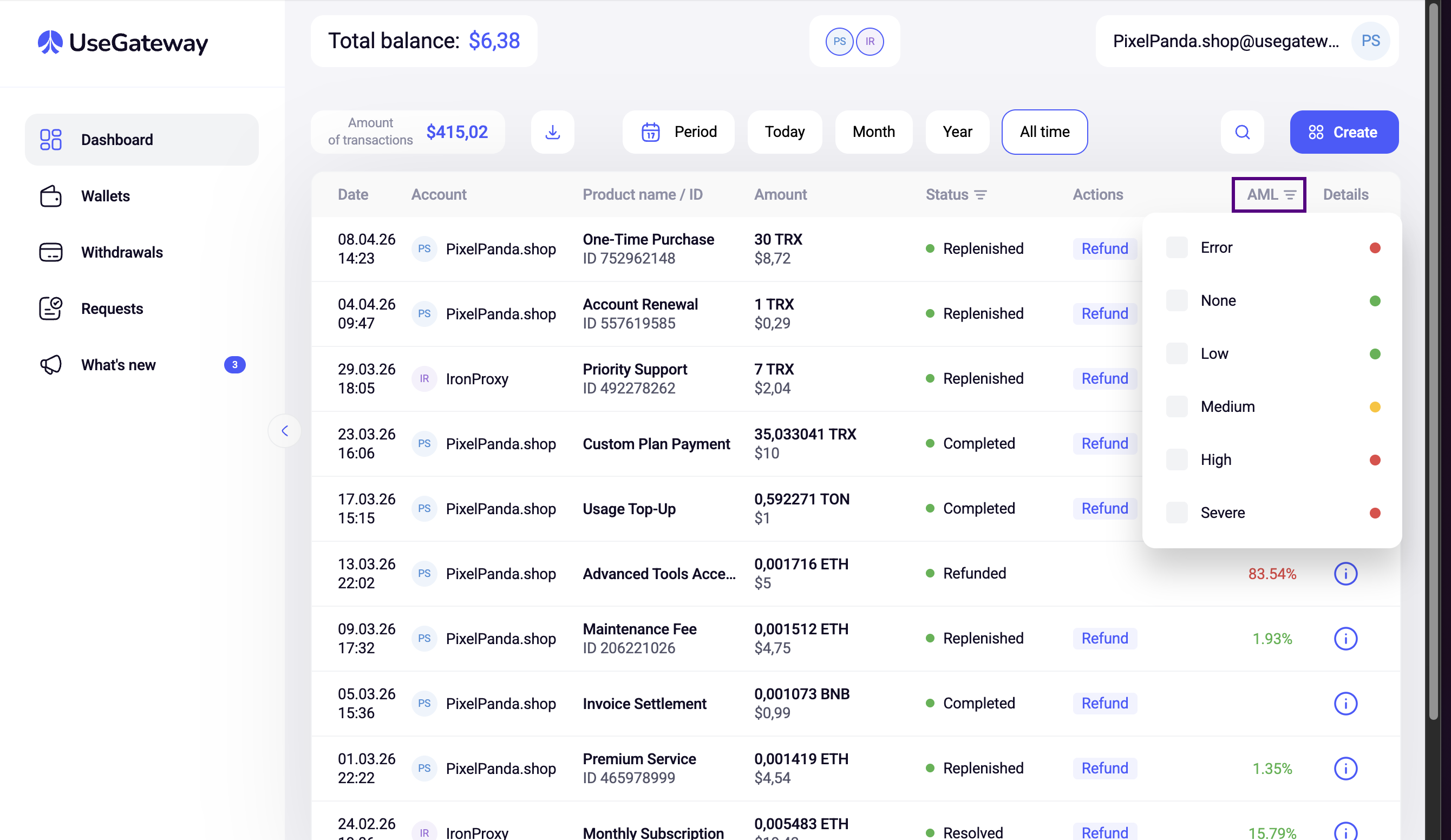The image size is (1451, 840).
Task: Open the Status column filter
Action: point(980,195)
